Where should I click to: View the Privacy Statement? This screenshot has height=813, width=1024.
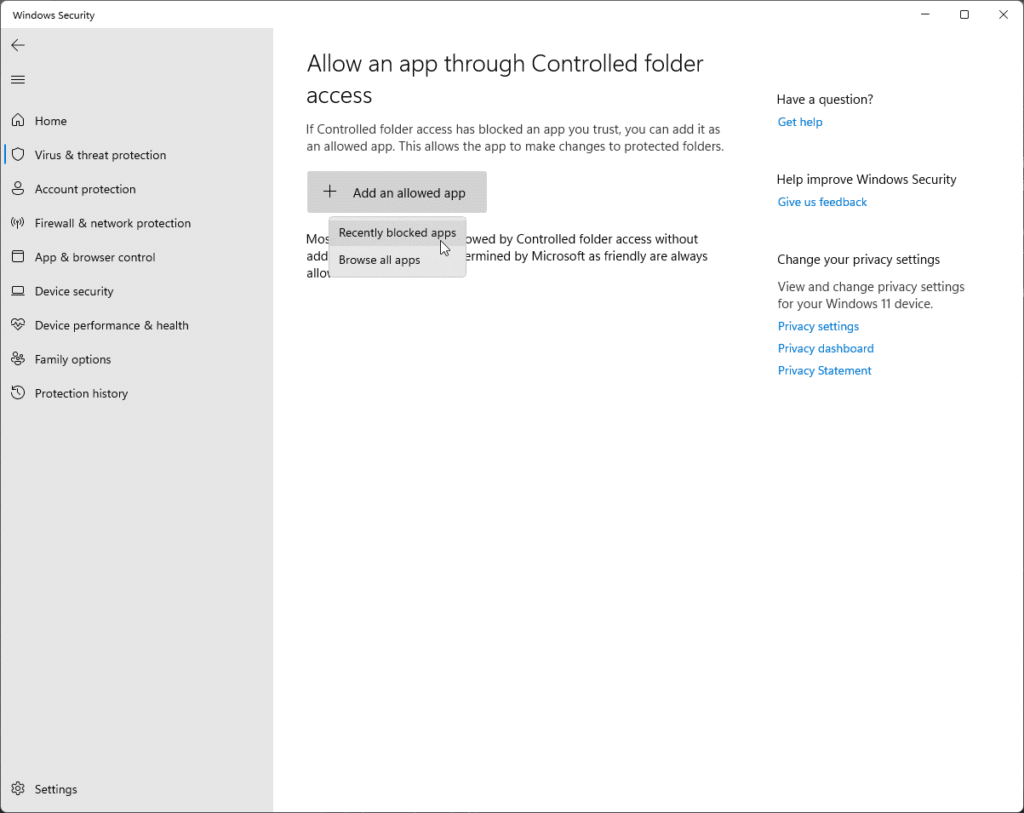click(824, 370)
